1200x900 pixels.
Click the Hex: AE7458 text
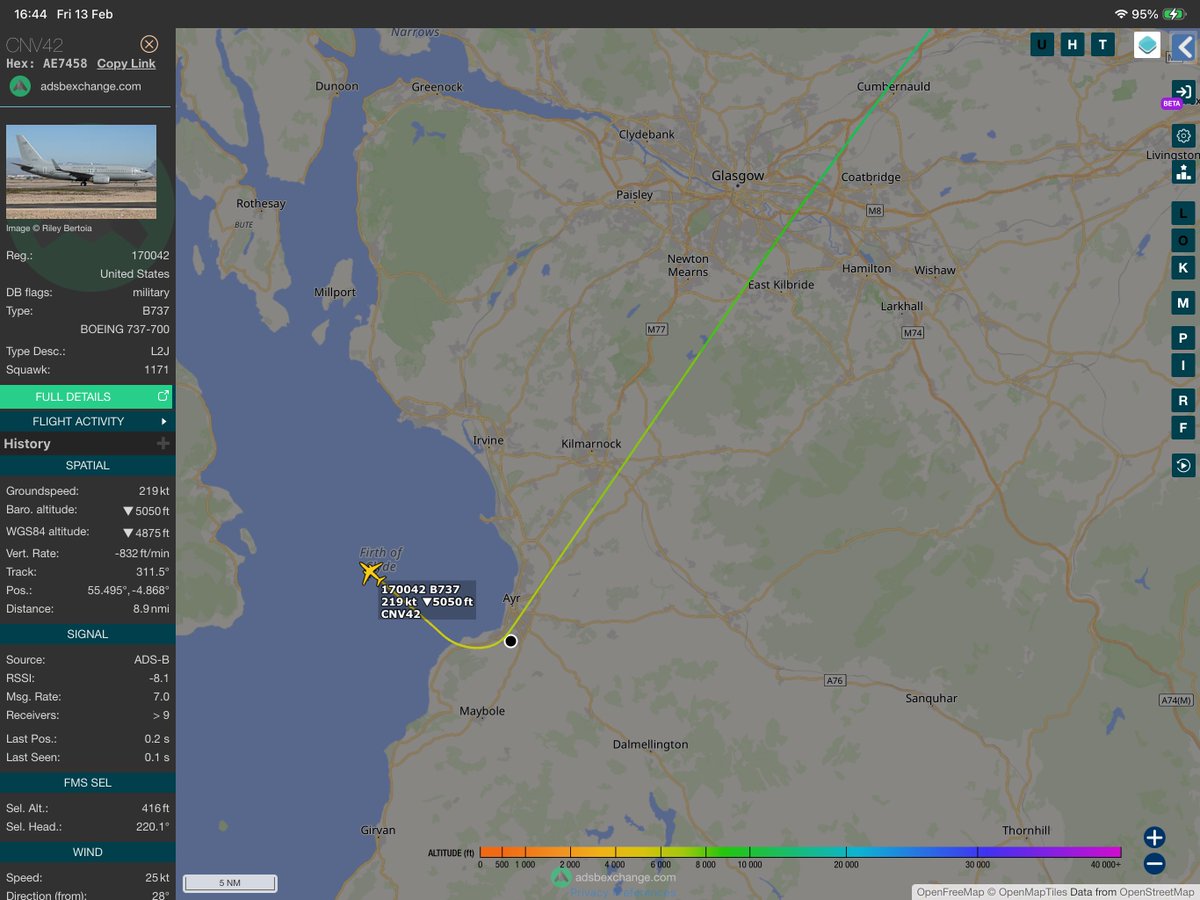(x=47, y=63)
